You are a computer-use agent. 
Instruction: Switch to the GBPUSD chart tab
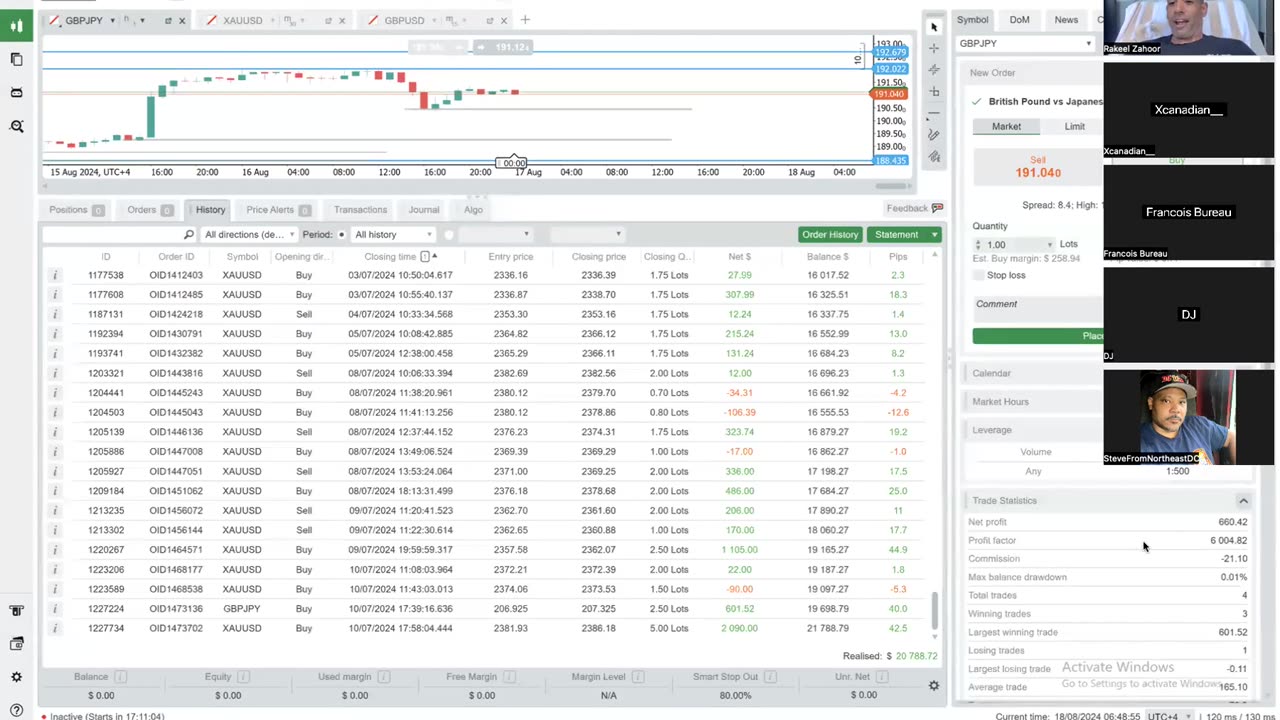pyautogui.click(x=403, y=20)
